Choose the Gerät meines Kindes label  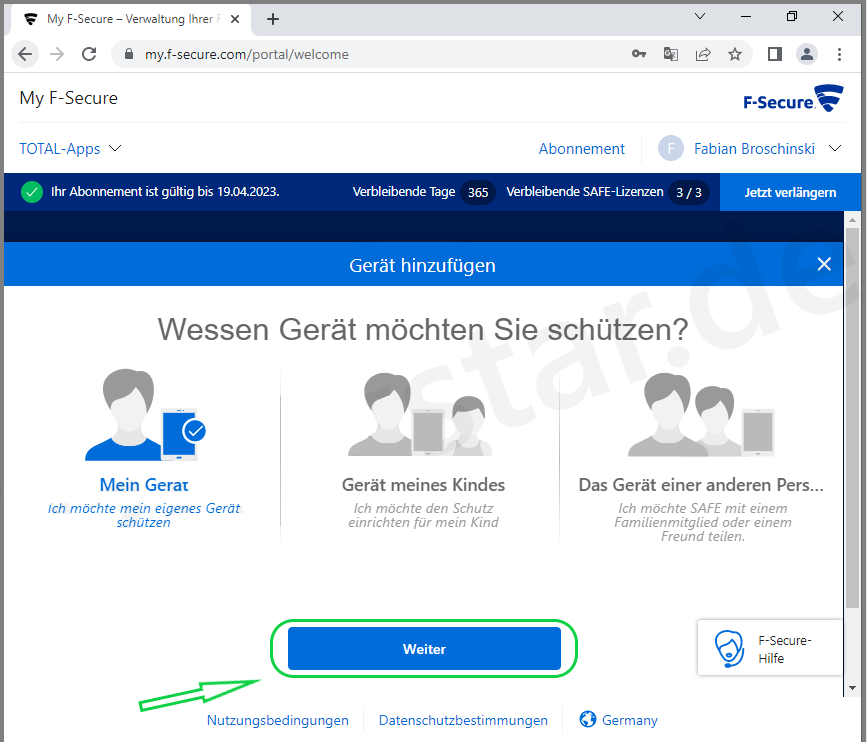pyautogui.click(x=424, y=485)
